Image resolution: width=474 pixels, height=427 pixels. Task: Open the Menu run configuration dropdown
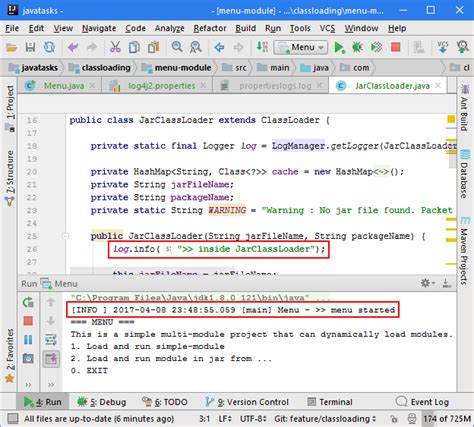pyautogui.click(x=300, y=47)
